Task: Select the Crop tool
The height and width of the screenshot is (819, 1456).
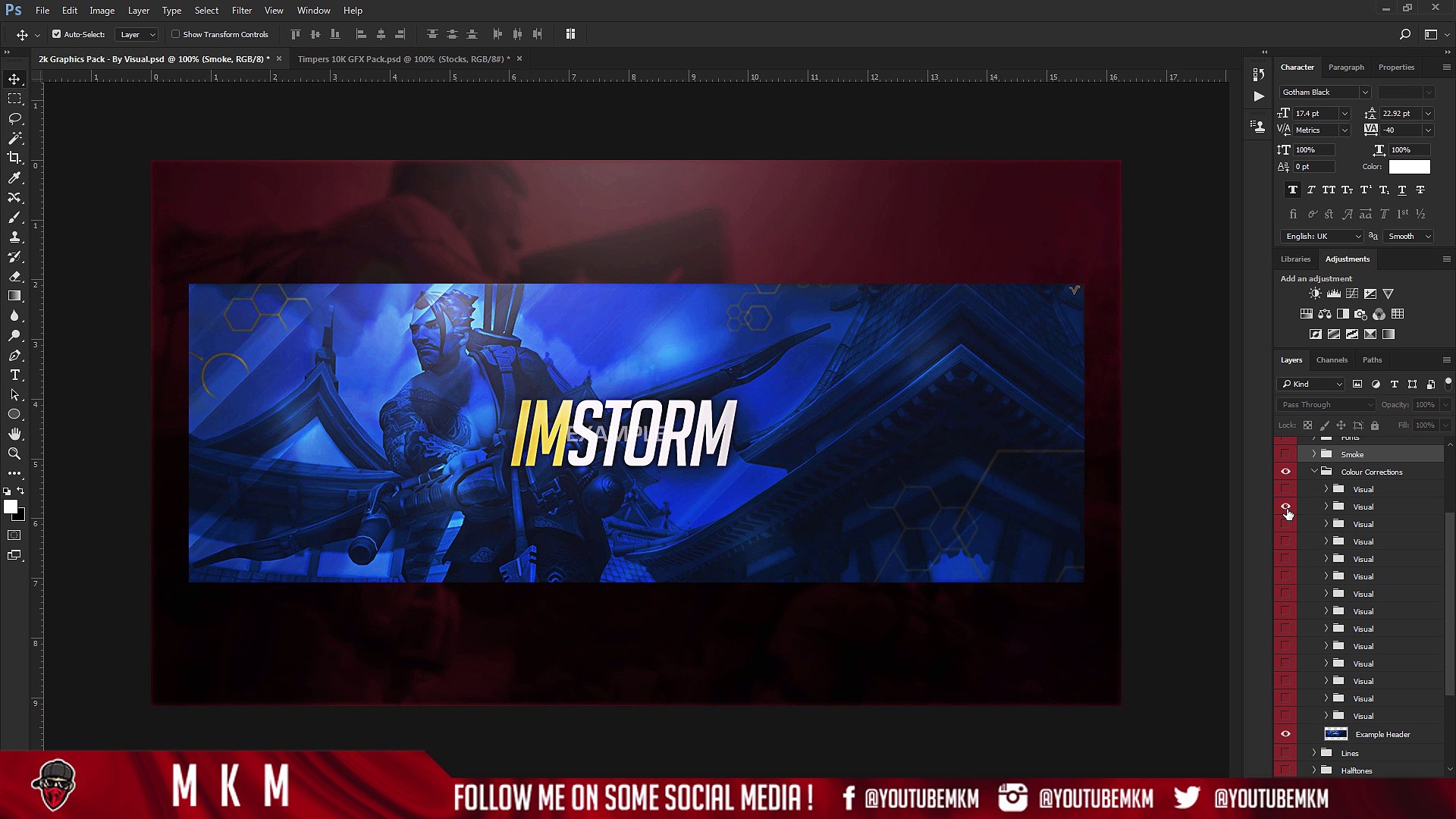Action: pos(14,158)
